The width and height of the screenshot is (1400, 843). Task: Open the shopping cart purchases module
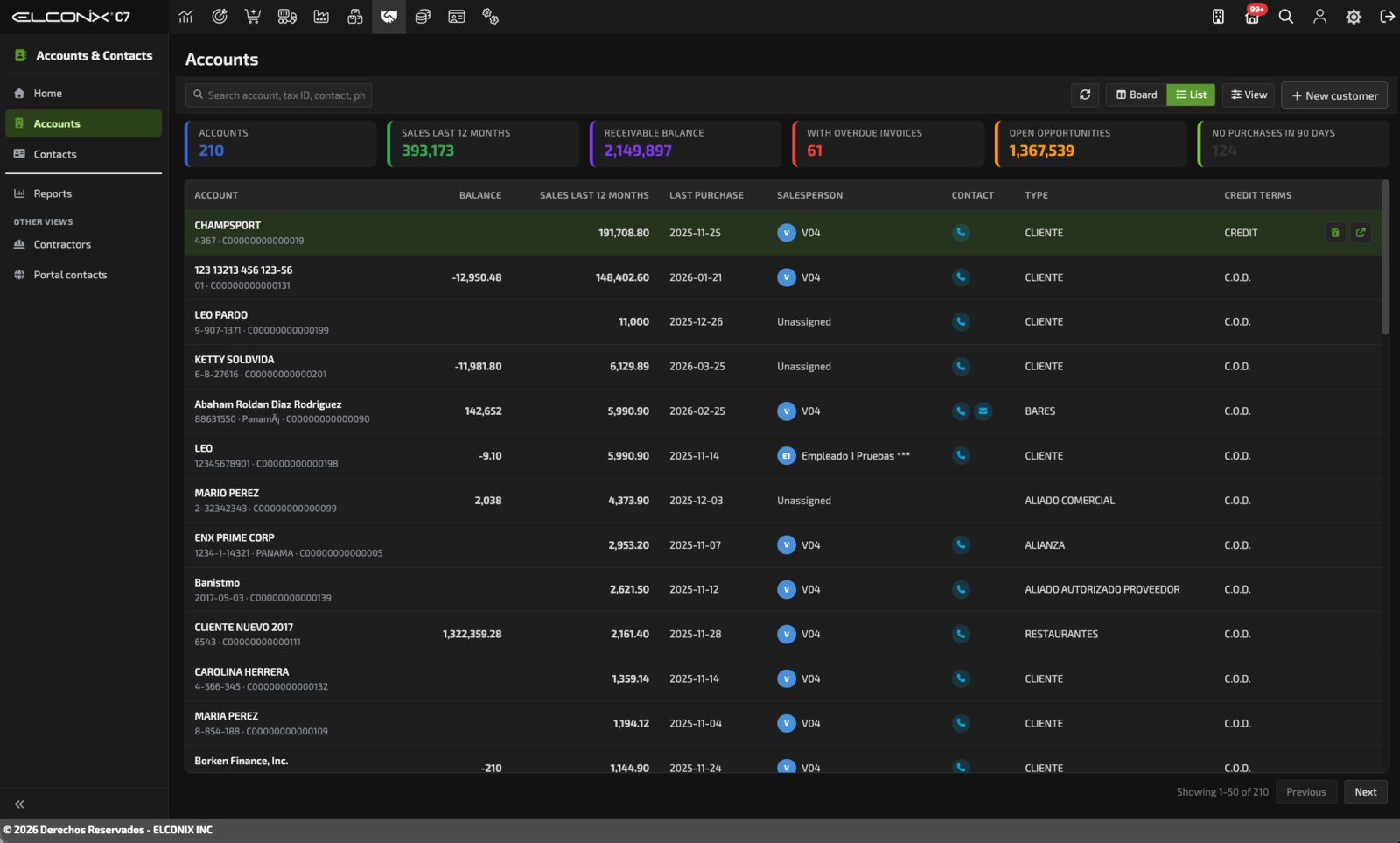[253, 17]
